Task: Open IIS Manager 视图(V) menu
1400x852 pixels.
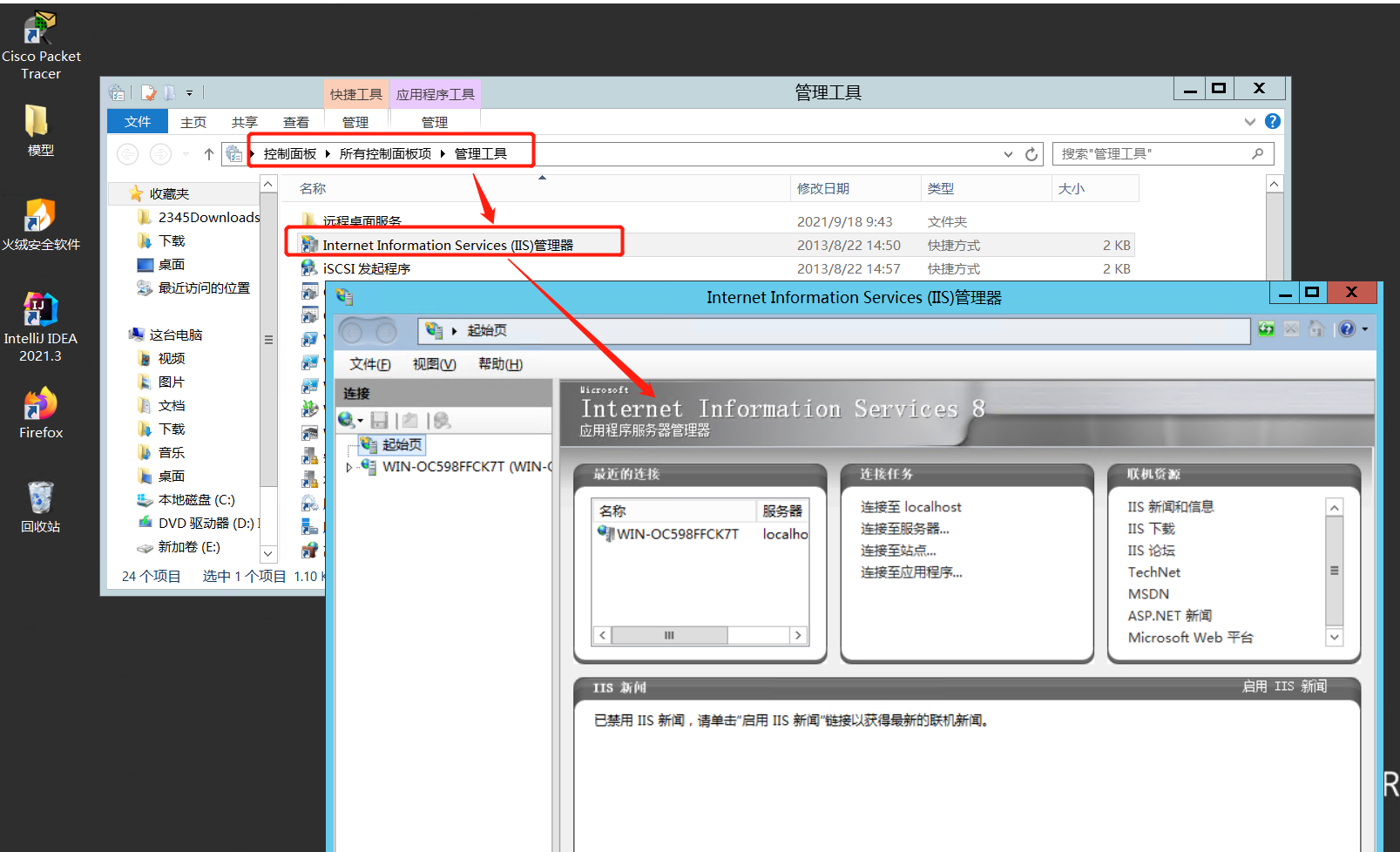Action: click(x=434, y=364)
